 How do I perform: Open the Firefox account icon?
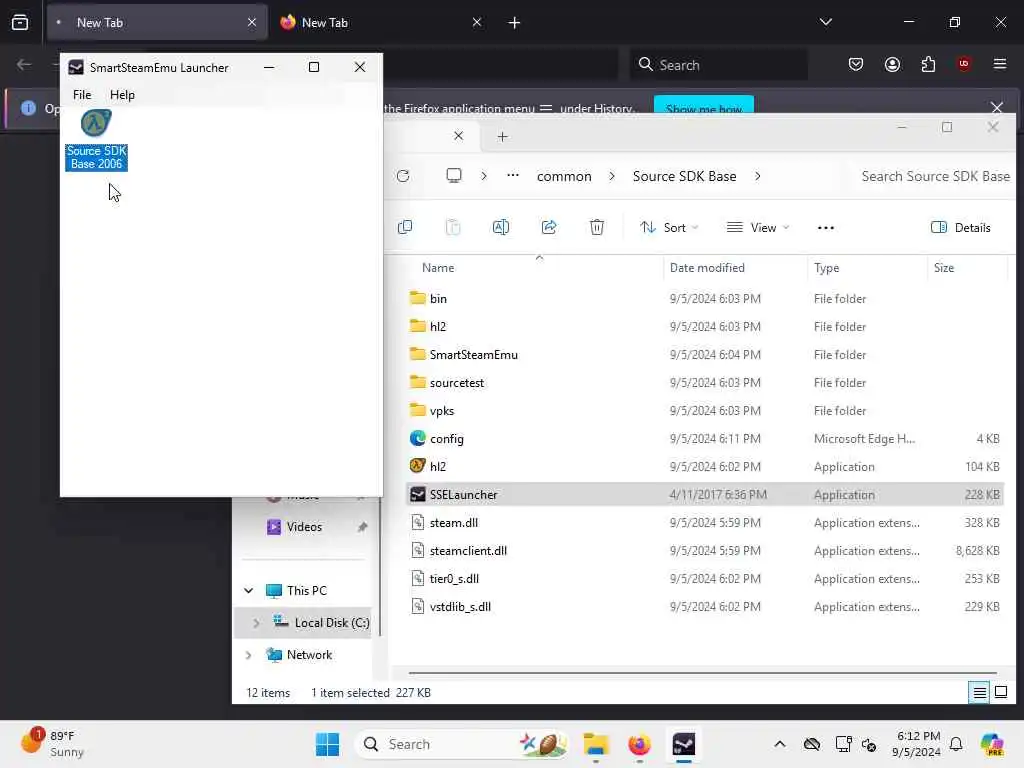click(x=892, y=64)
